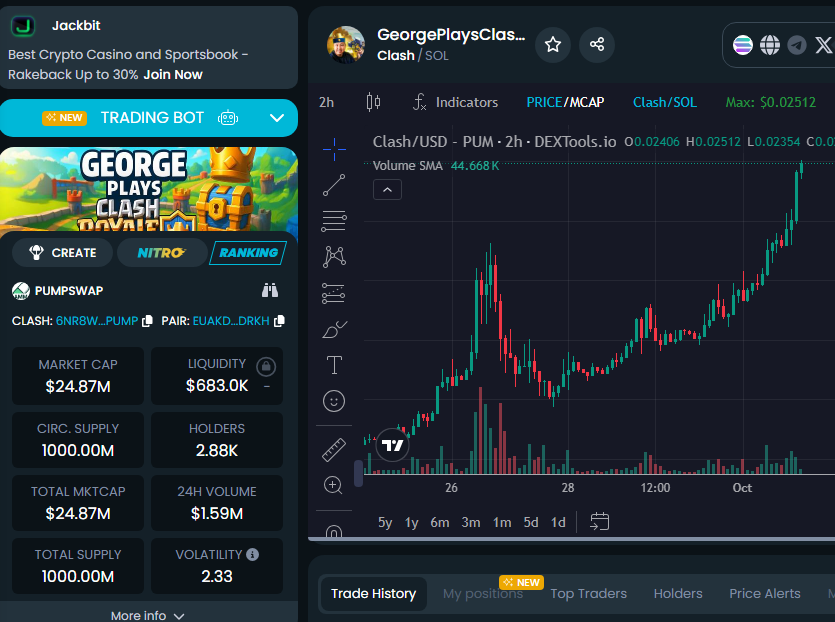Expand the TRADING BOT panel
Screen dimensions: 835x622
tap(149, 118)
